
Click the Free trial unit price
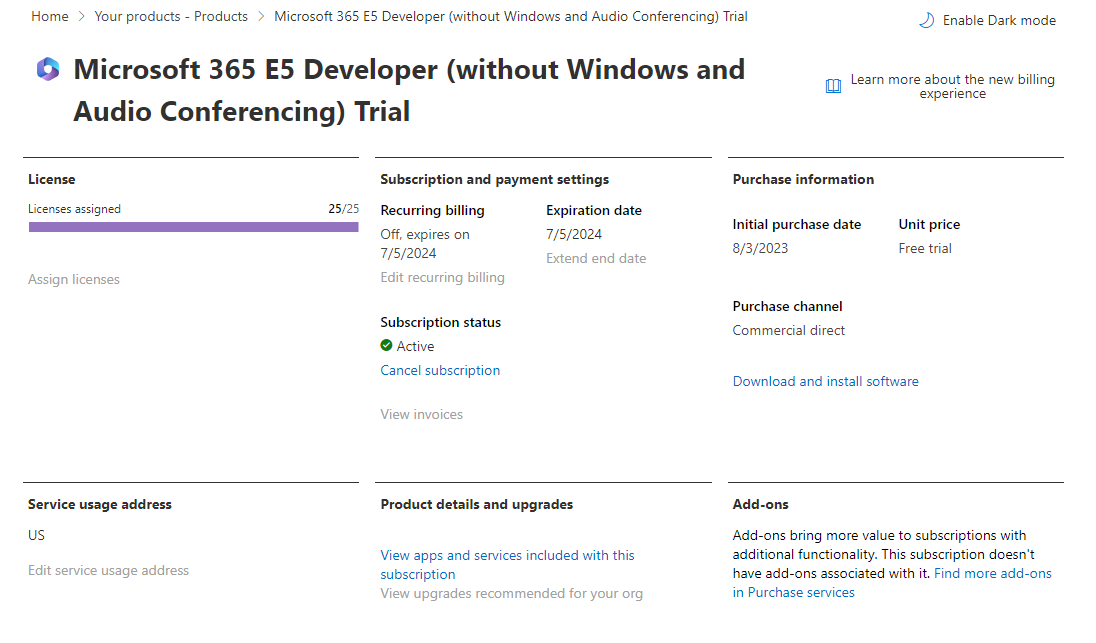pyautogui.click(x=925, y=249)
